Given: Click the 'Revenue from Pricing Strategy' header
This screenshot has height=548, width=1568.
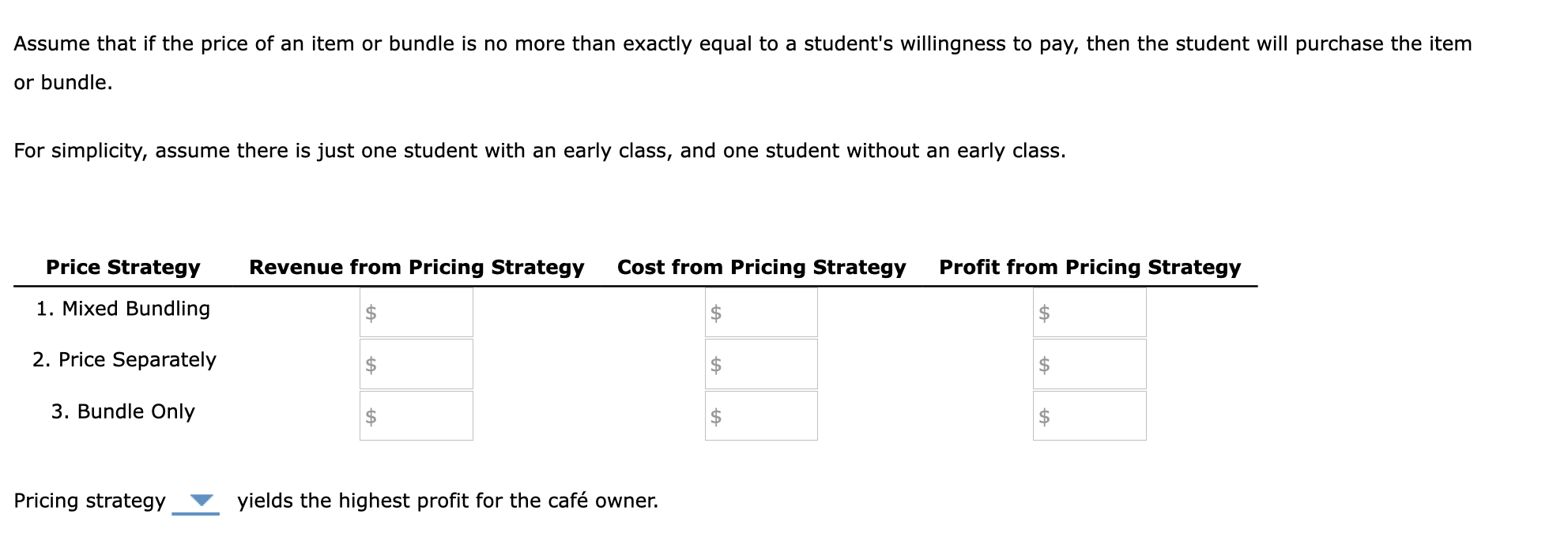Looking at the screenshot, I should pyautogui.click(x=416, y=268).
